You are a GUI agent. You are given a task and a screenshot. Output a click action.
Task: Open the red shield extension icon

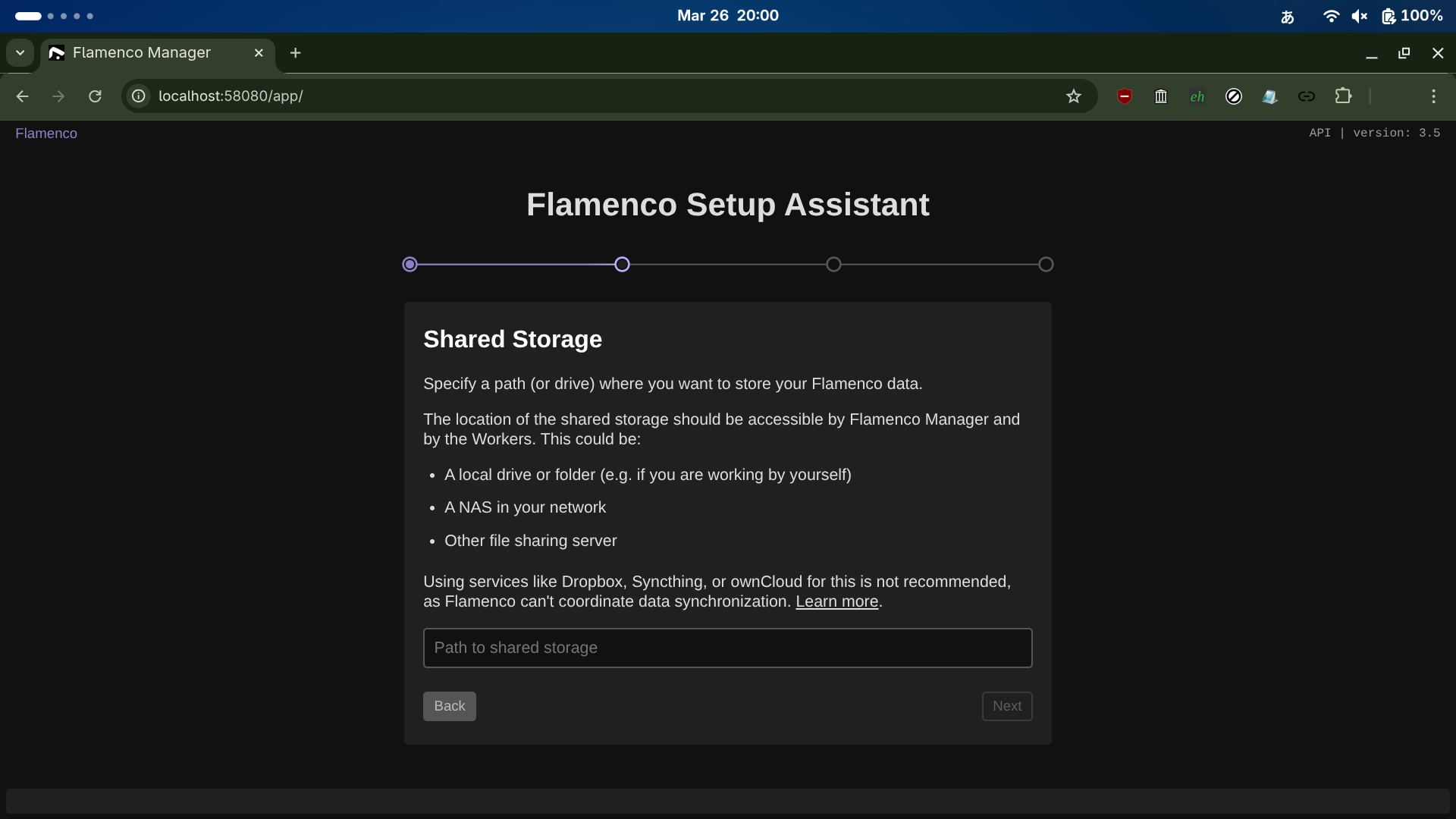(x=1125, y=96)
